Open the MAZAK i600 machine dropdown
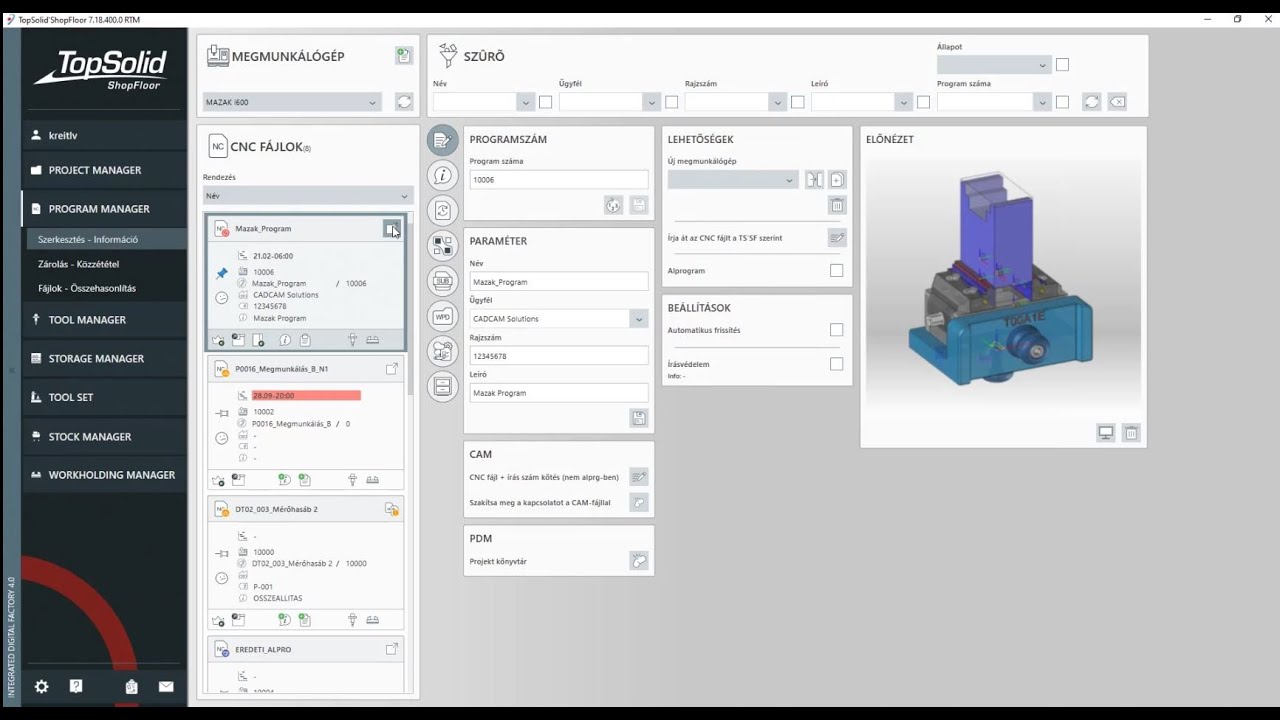Viewport: 1280px width, 720px height. tap(292, 102)
